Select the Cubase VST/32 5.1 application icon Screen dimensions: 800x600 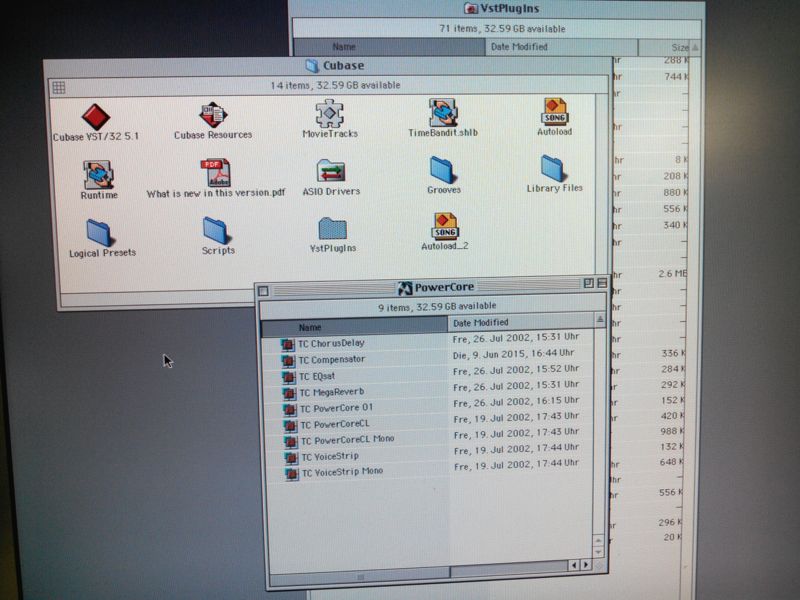(x=95, y=116)
